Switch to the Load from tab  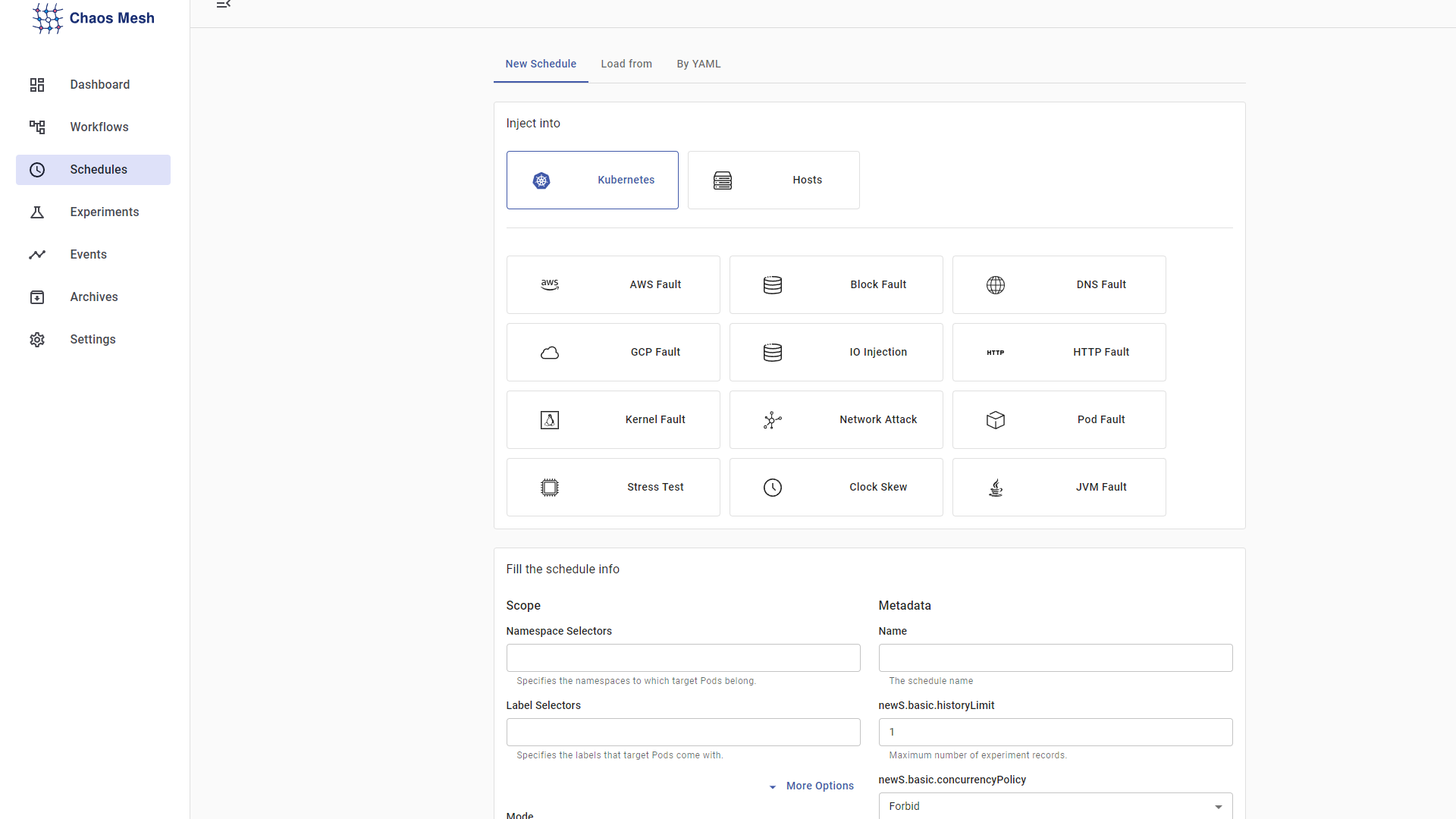[626, 64]
